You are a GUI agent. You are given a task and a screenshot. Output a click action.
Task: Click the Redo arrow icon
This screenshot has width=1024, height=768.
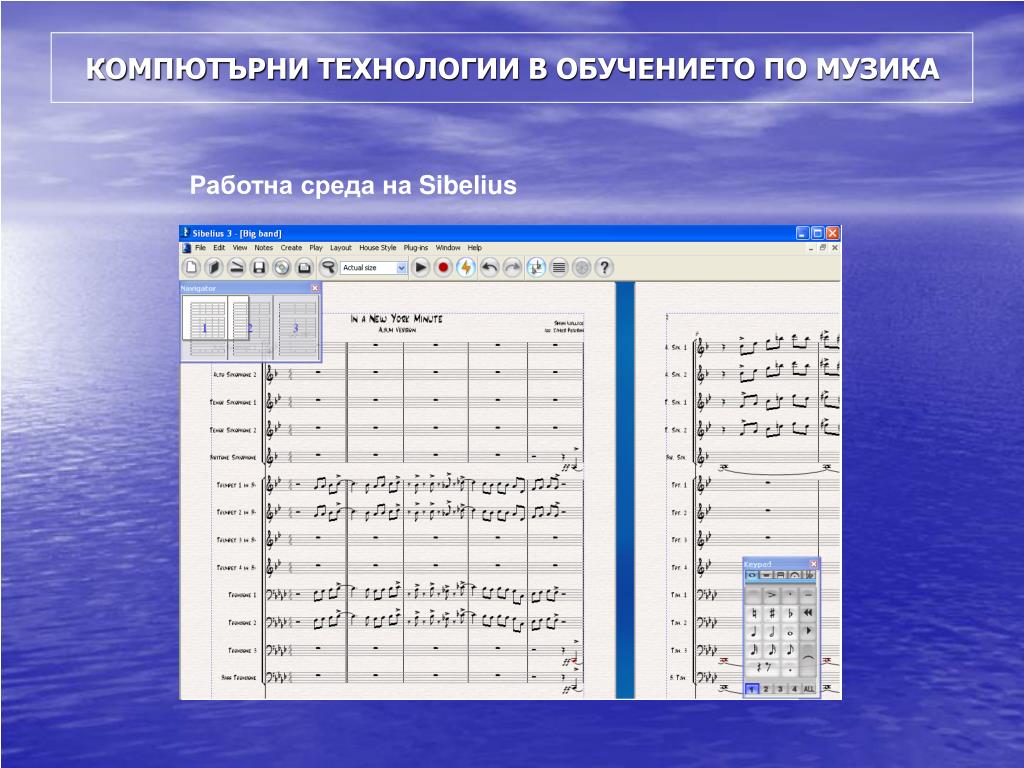512,267
